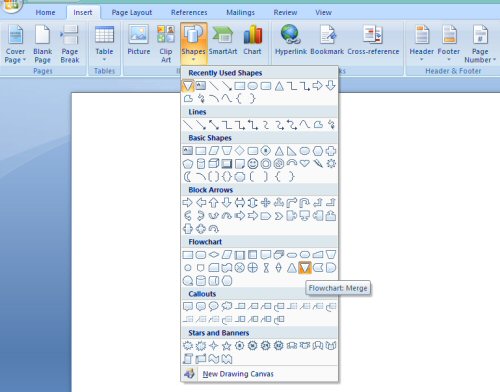Screen dimensions: 500x392
Task: Insert a Blank Page
Action: (43, 44)
